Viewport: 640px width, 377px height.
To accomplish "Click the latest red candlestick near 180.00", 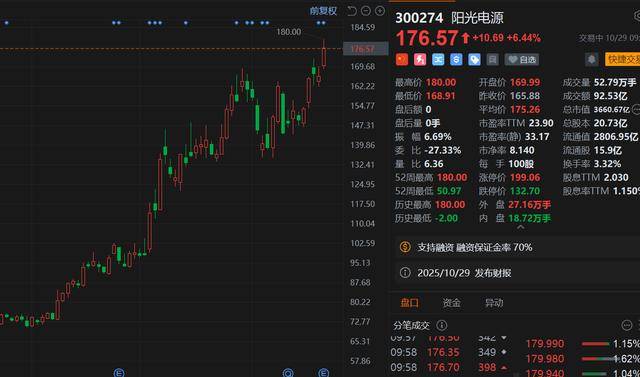I will 324,55.
